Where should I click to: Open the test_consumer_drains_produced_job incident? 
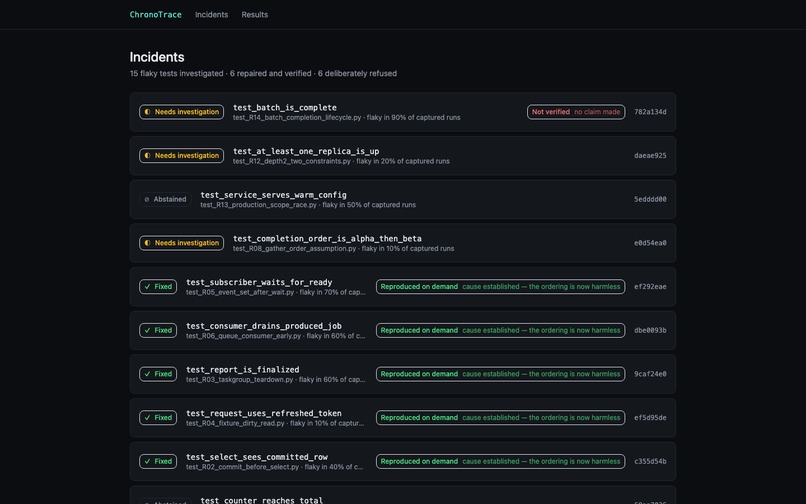coord(402,330)
